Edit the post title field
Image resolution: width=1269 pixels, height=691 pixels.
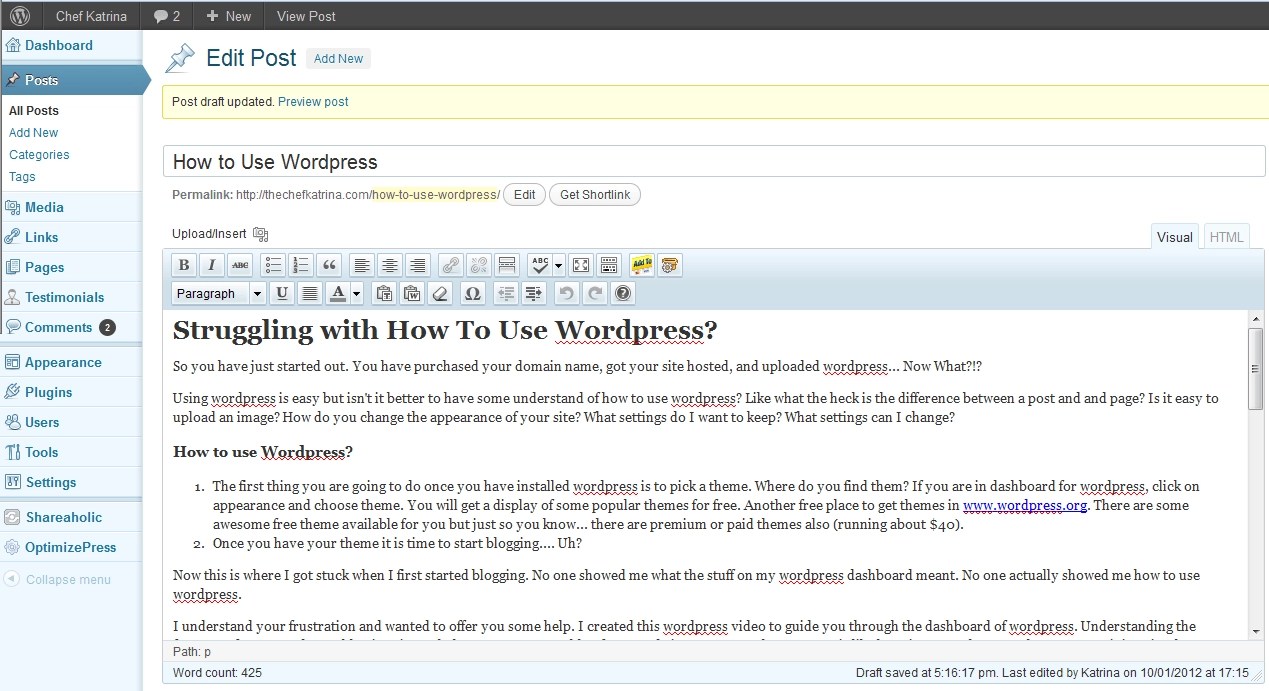pos(714,162)
